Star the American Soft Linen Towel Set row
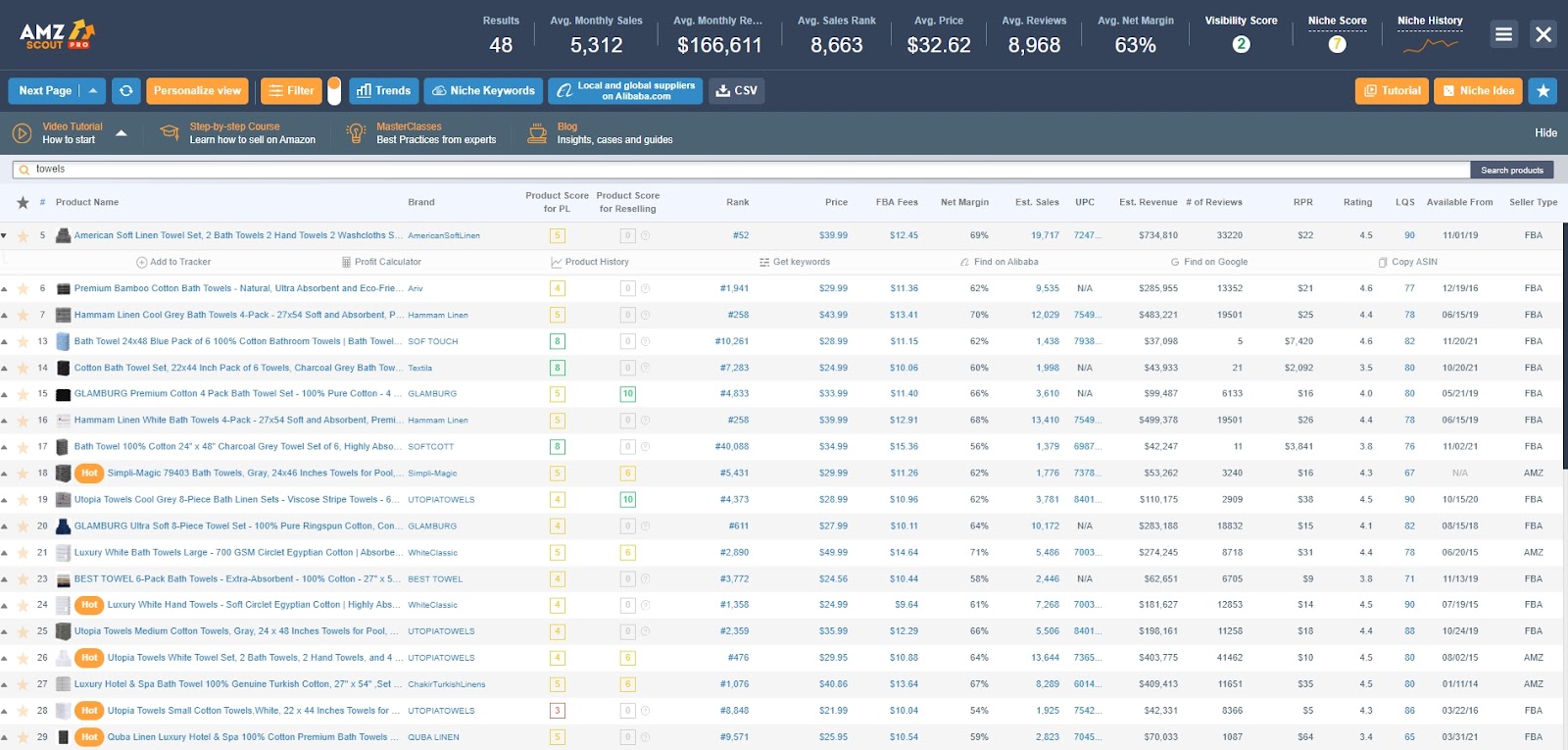Image resolution: width=1568 pixels, height=750 pixels. coord(22,235)
